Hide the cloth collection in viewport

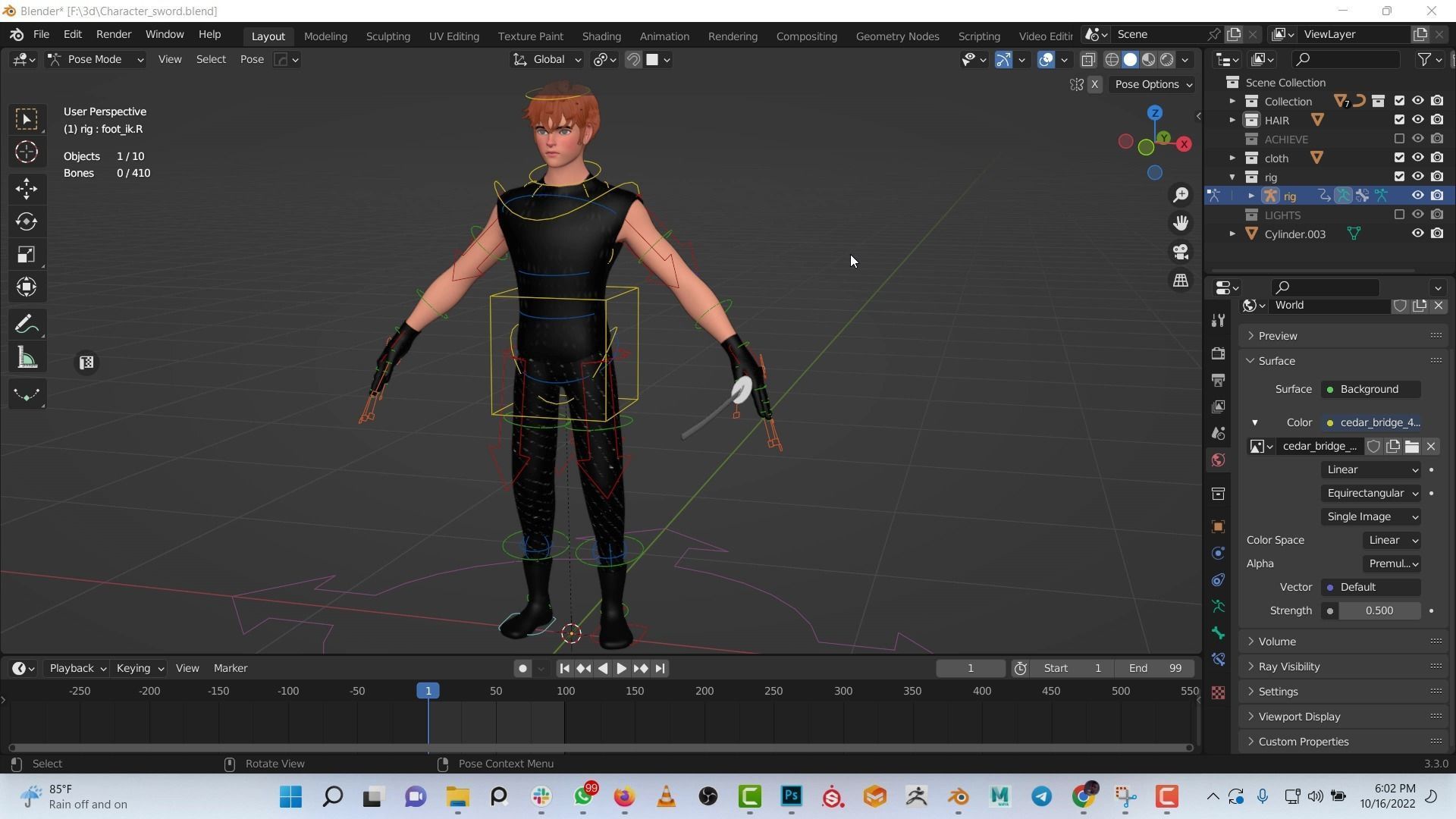click(1417, 158)
